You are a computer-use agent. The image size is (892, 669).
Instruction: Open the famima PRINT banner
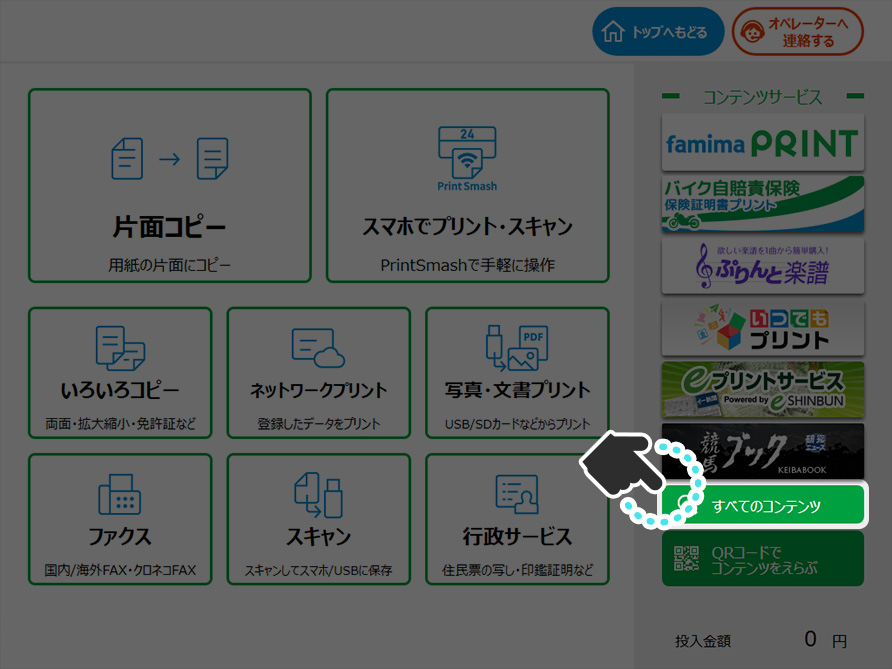(762, 143)
